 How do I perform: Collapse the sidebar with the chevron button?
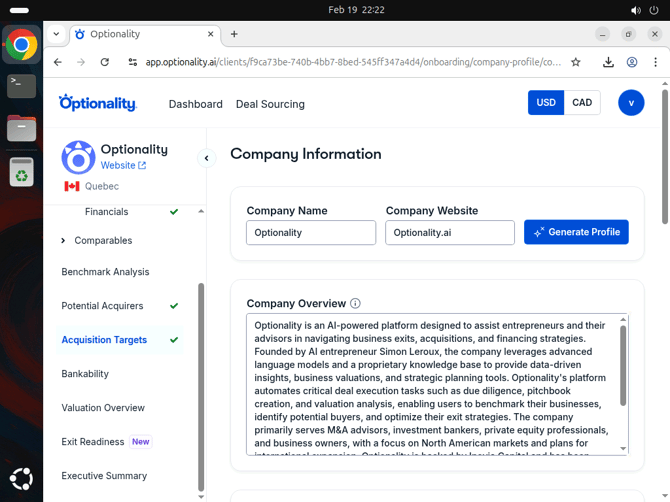tap(206, 159)
